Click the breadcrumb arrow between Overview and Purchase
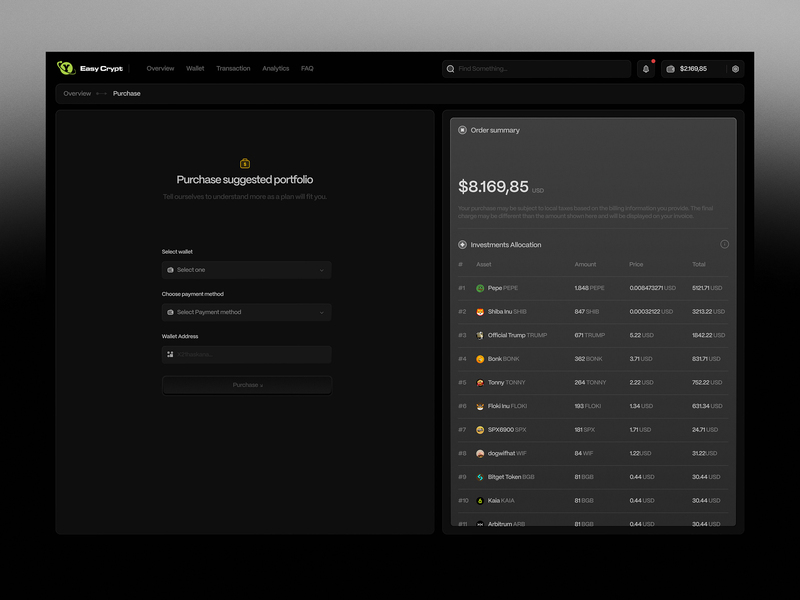 102,93
